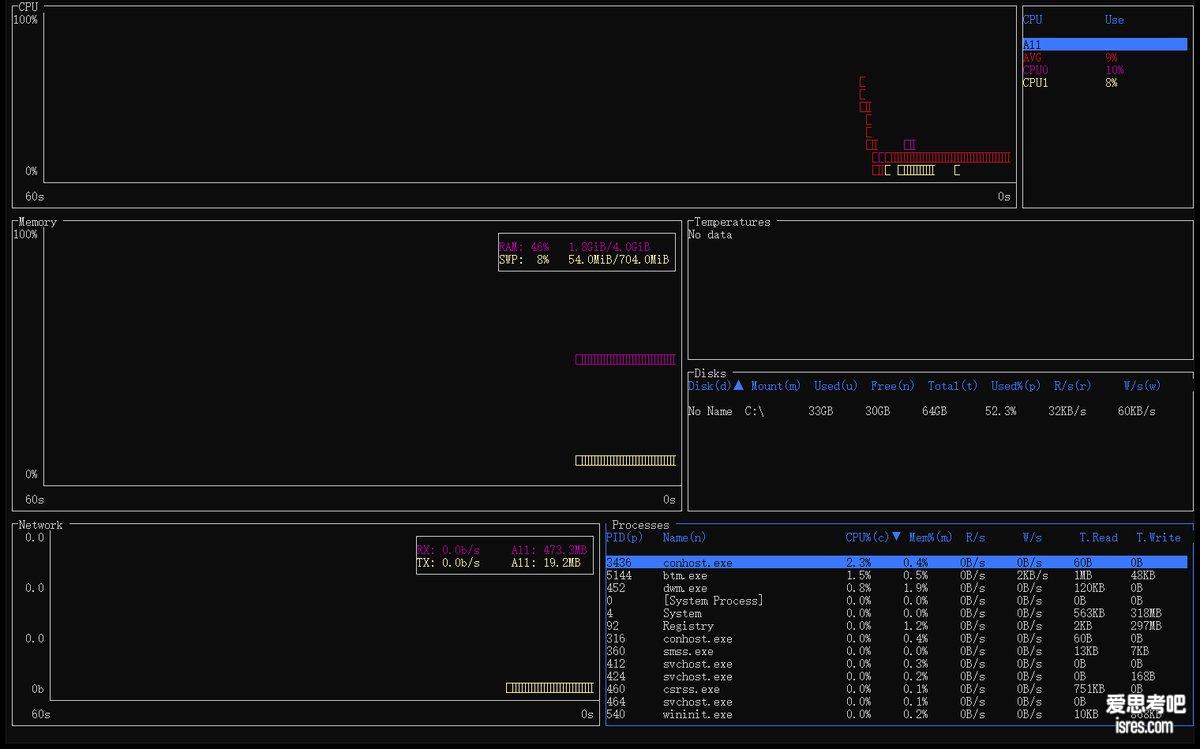Select the smss.exe process row
Screen dimensions: 1200x749
896,652
